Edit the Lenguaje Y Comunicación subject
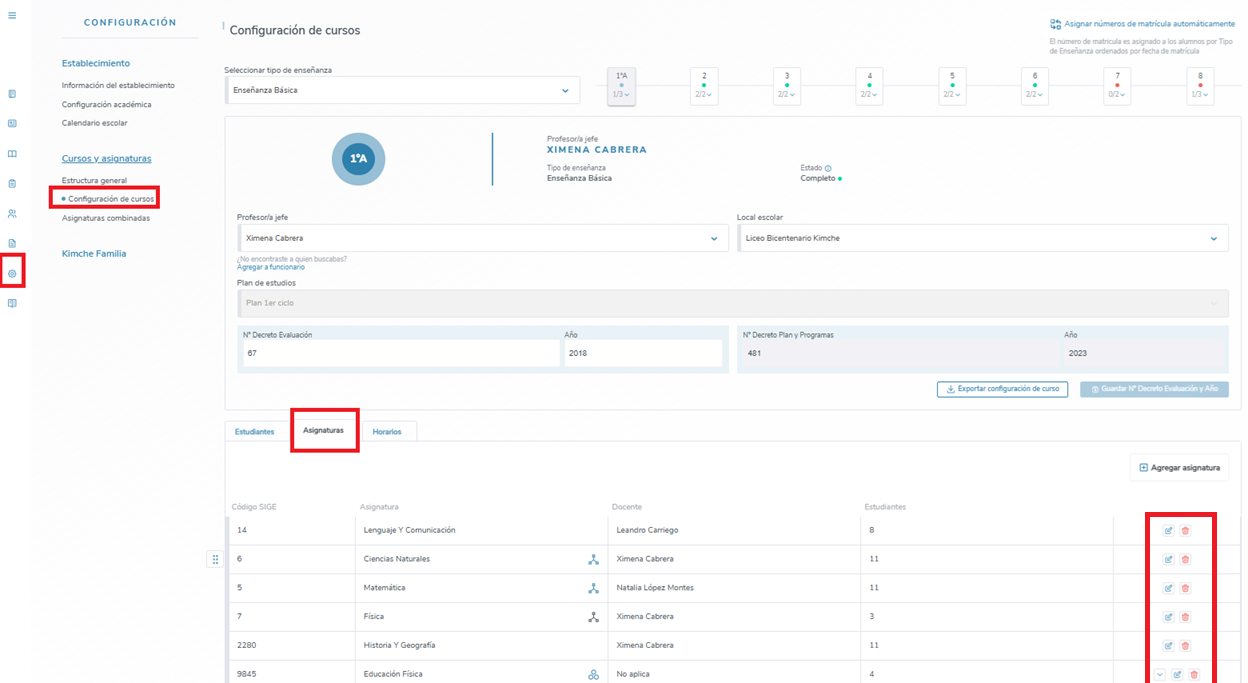The height and width of the screenshot is (683, 1248). click(x=1168, y=531)
